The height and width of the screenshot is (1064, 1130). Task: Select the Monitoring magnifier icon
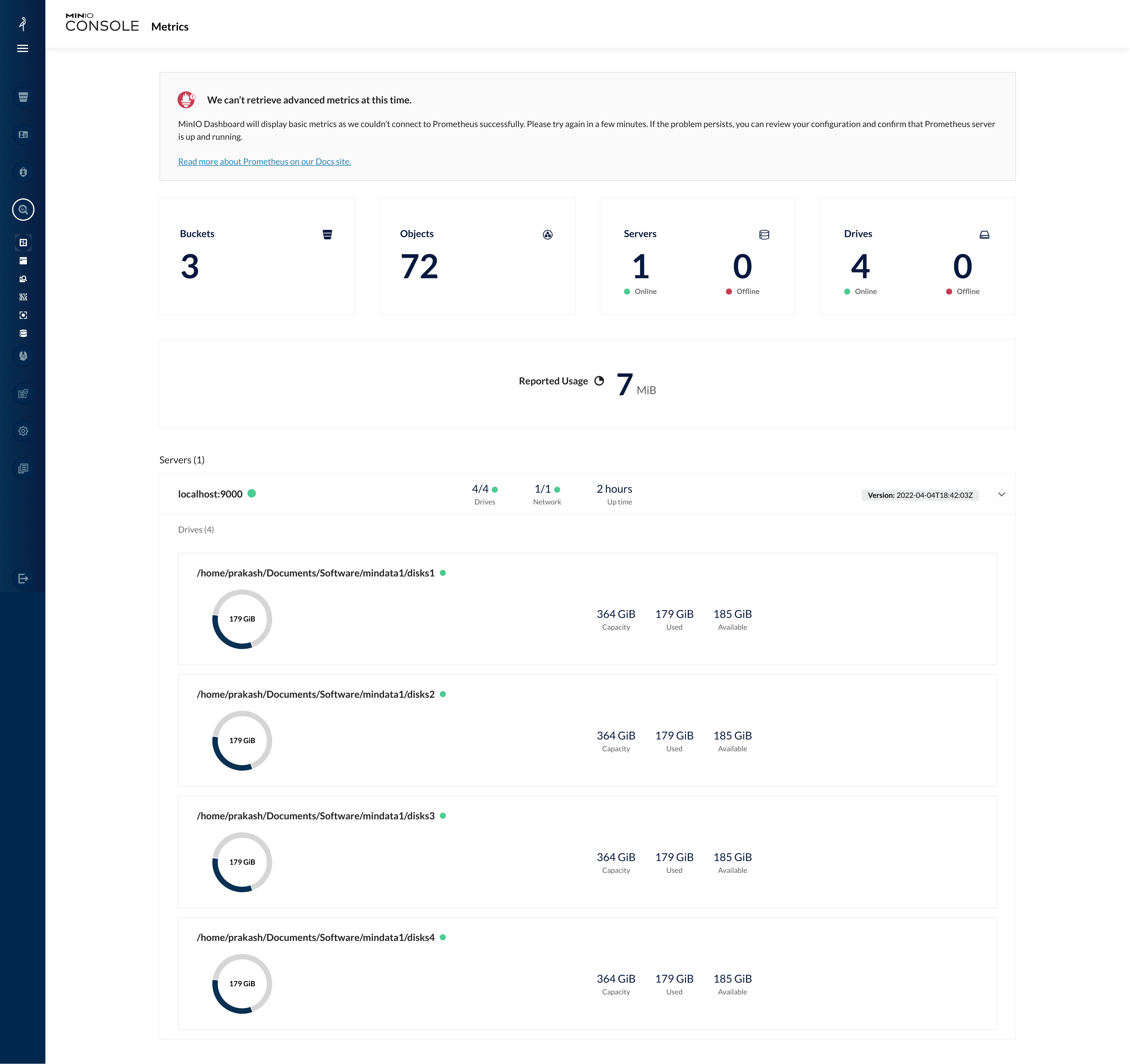(23, 210)
